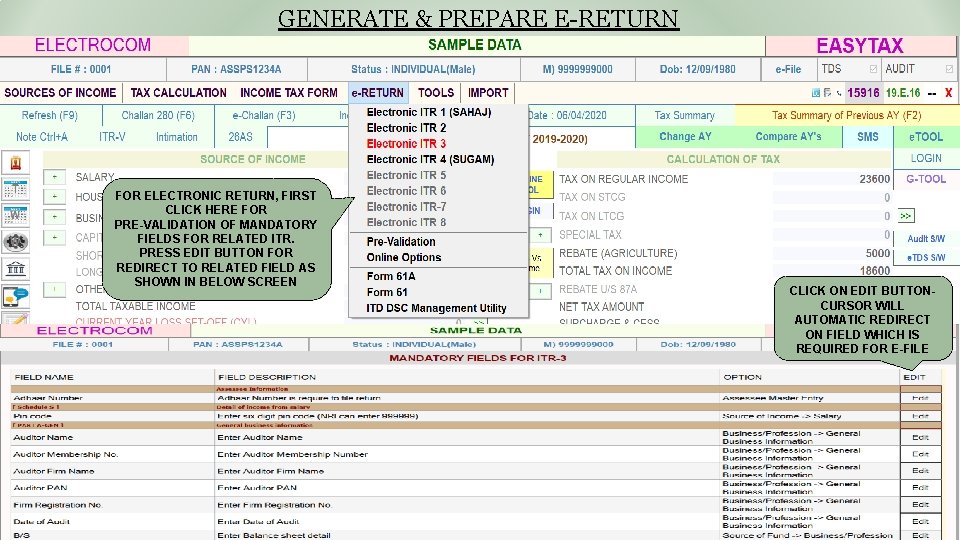Click the LOGIN button
Image resolution: width=960 pixels, height=540 pixels.
click(926, 158)
